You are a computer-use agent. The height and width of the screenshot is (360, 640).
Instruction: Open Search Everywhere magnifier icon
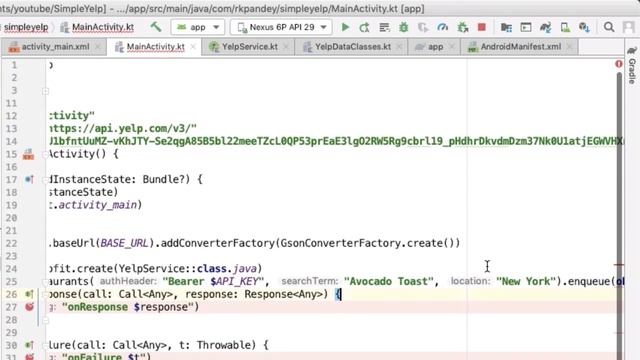[609, 27]
